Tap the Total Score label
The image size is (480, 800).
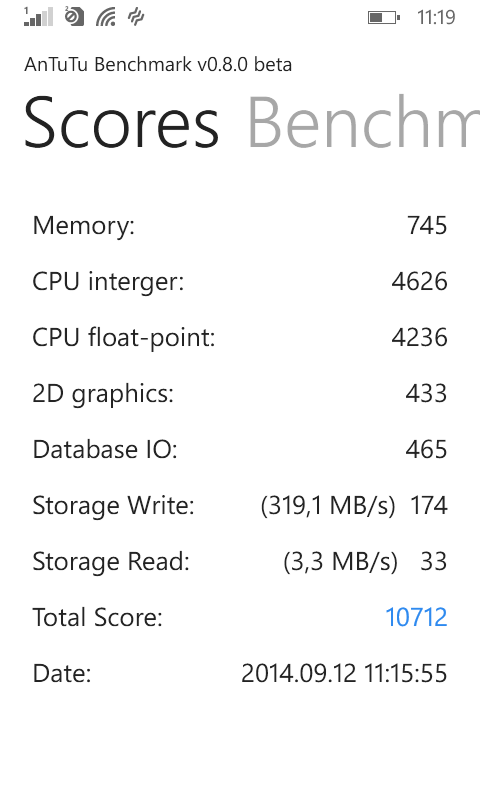click(97, 617)
